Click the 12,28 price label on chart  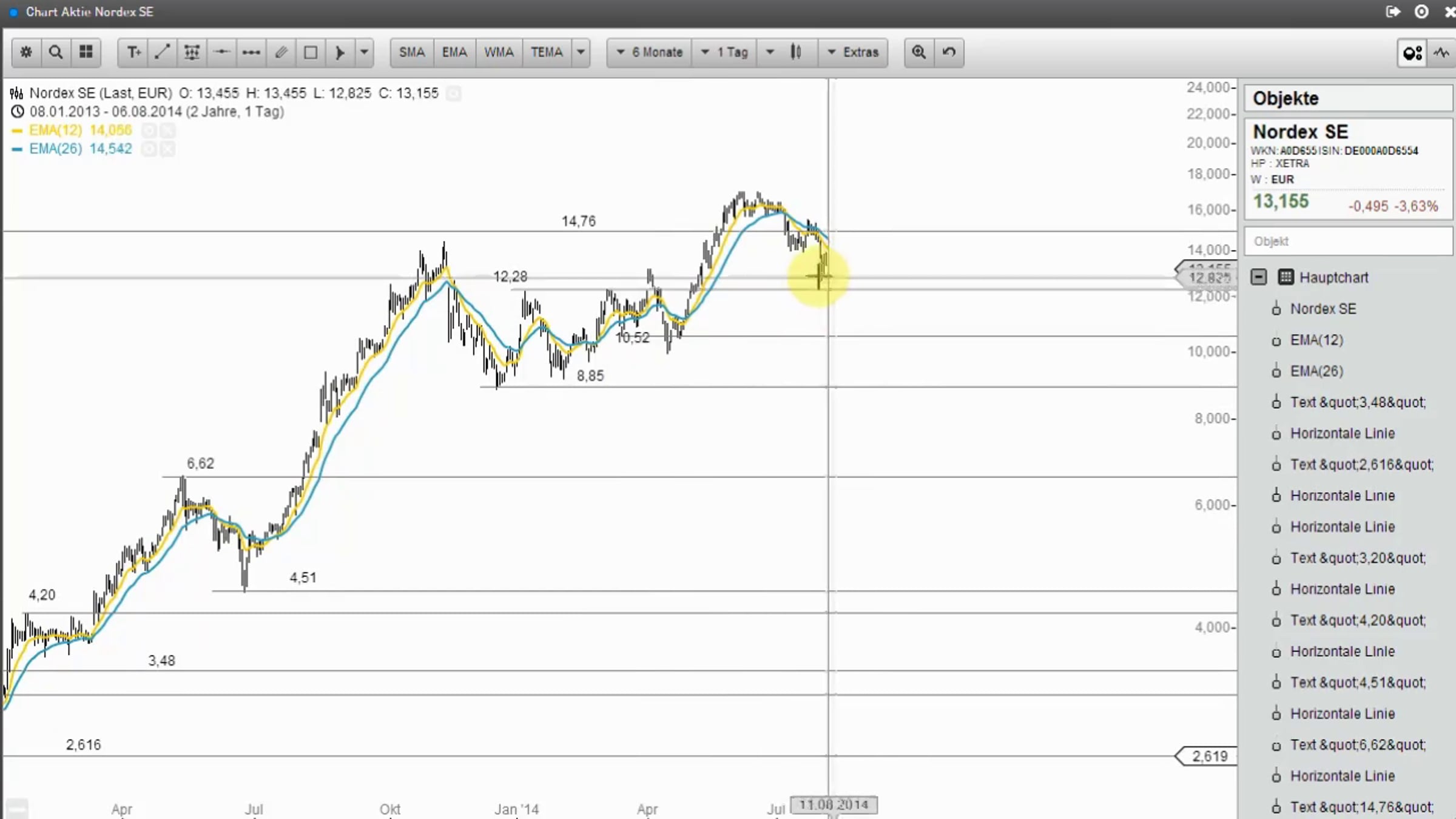coord(510,277)
